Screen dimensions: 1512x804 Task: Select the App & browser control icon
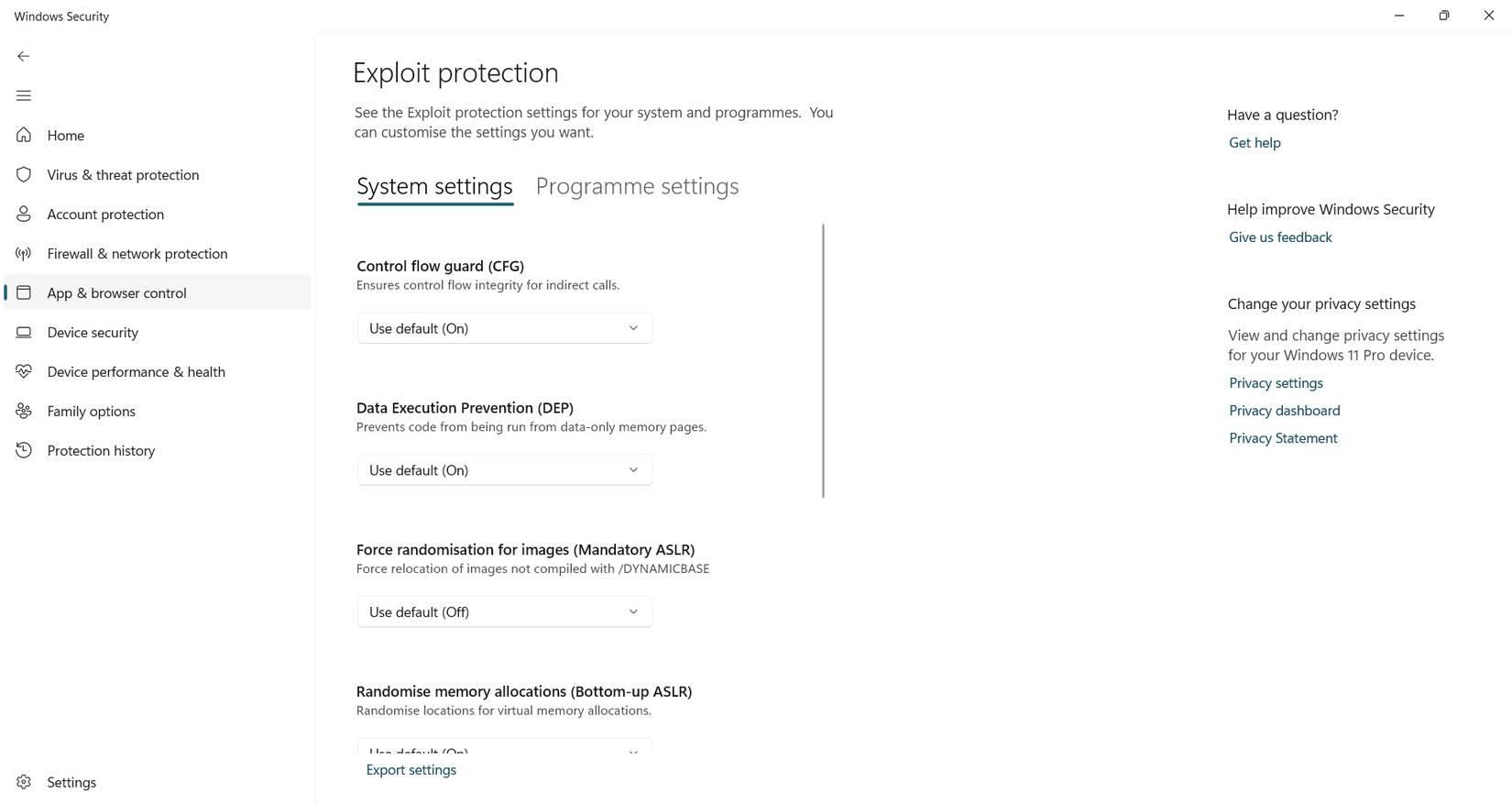click(x=23, y=292)
